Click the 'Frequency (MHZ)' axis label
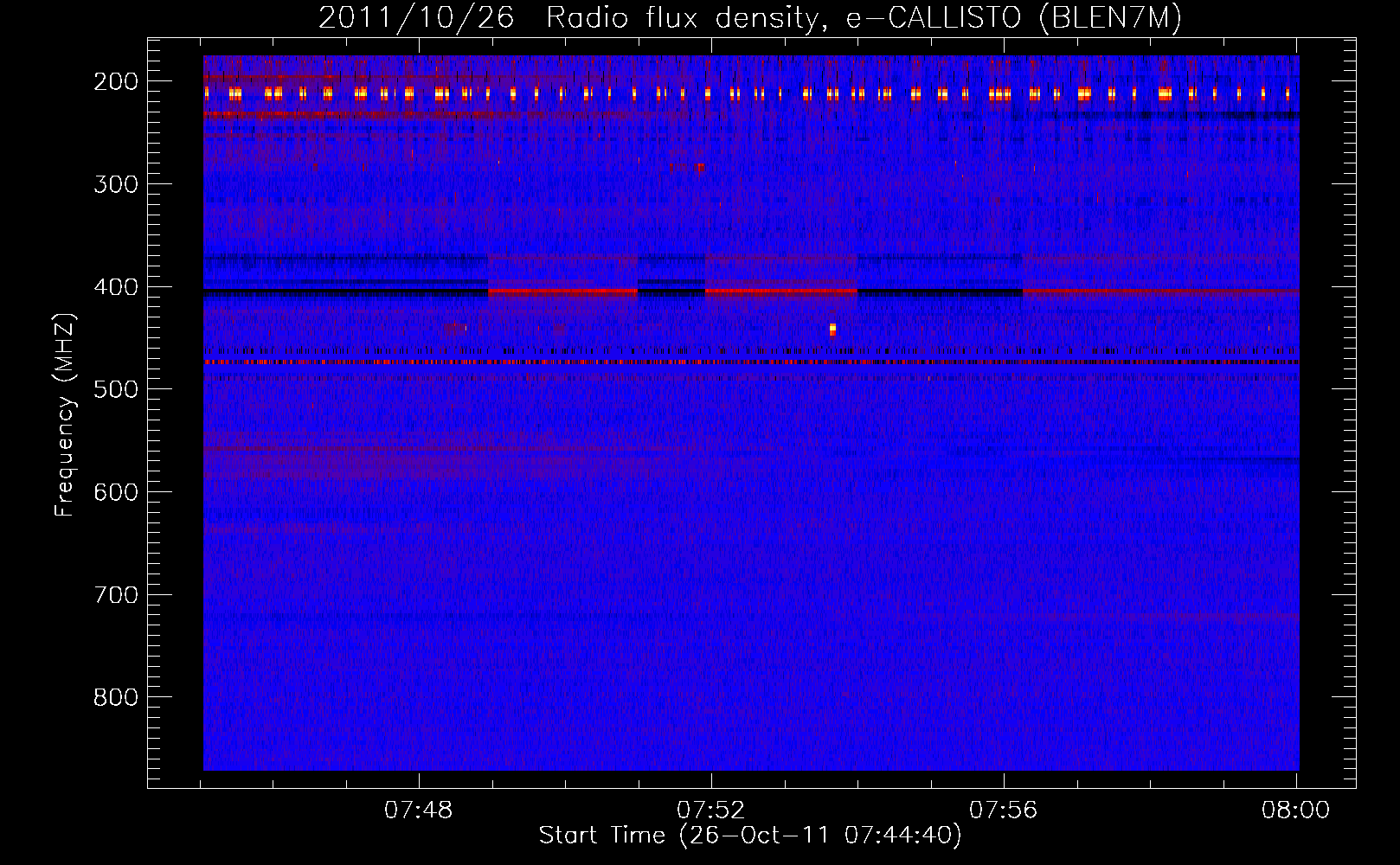This screenshot has width=1400, height=865. point(65,414)
